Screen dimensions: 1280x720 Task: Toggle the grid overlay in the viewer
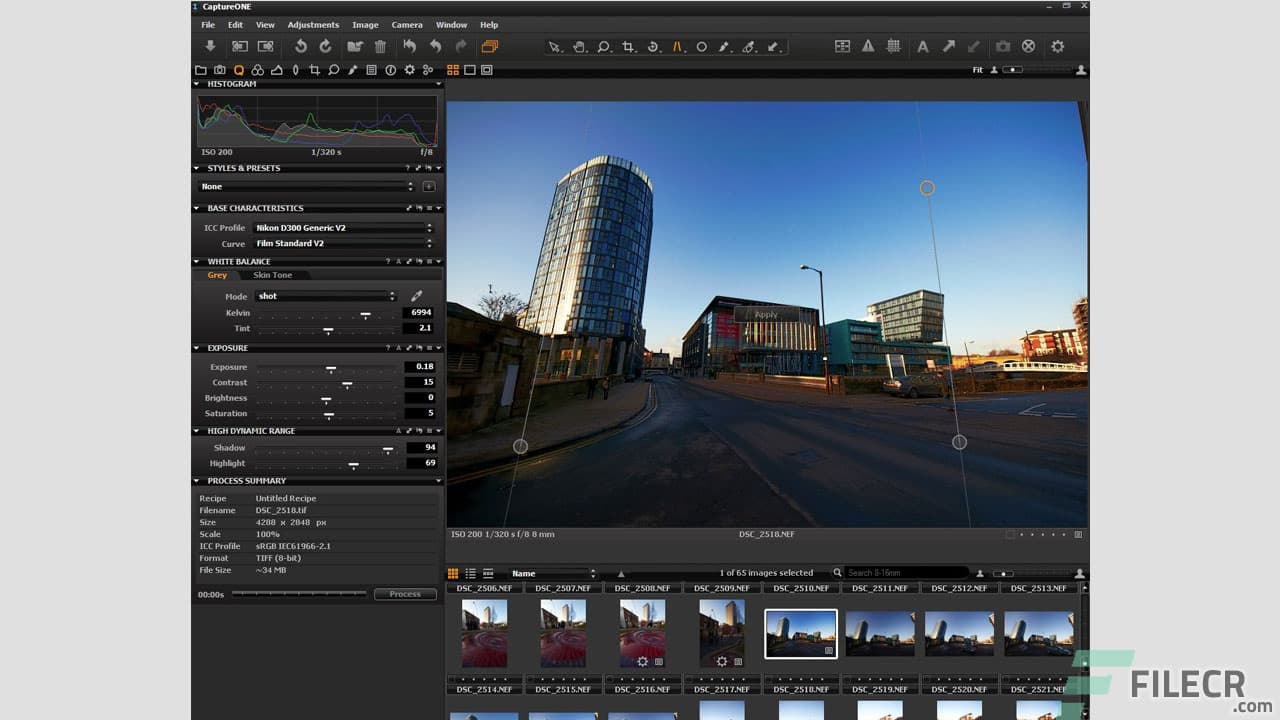[x=893, y=46]
